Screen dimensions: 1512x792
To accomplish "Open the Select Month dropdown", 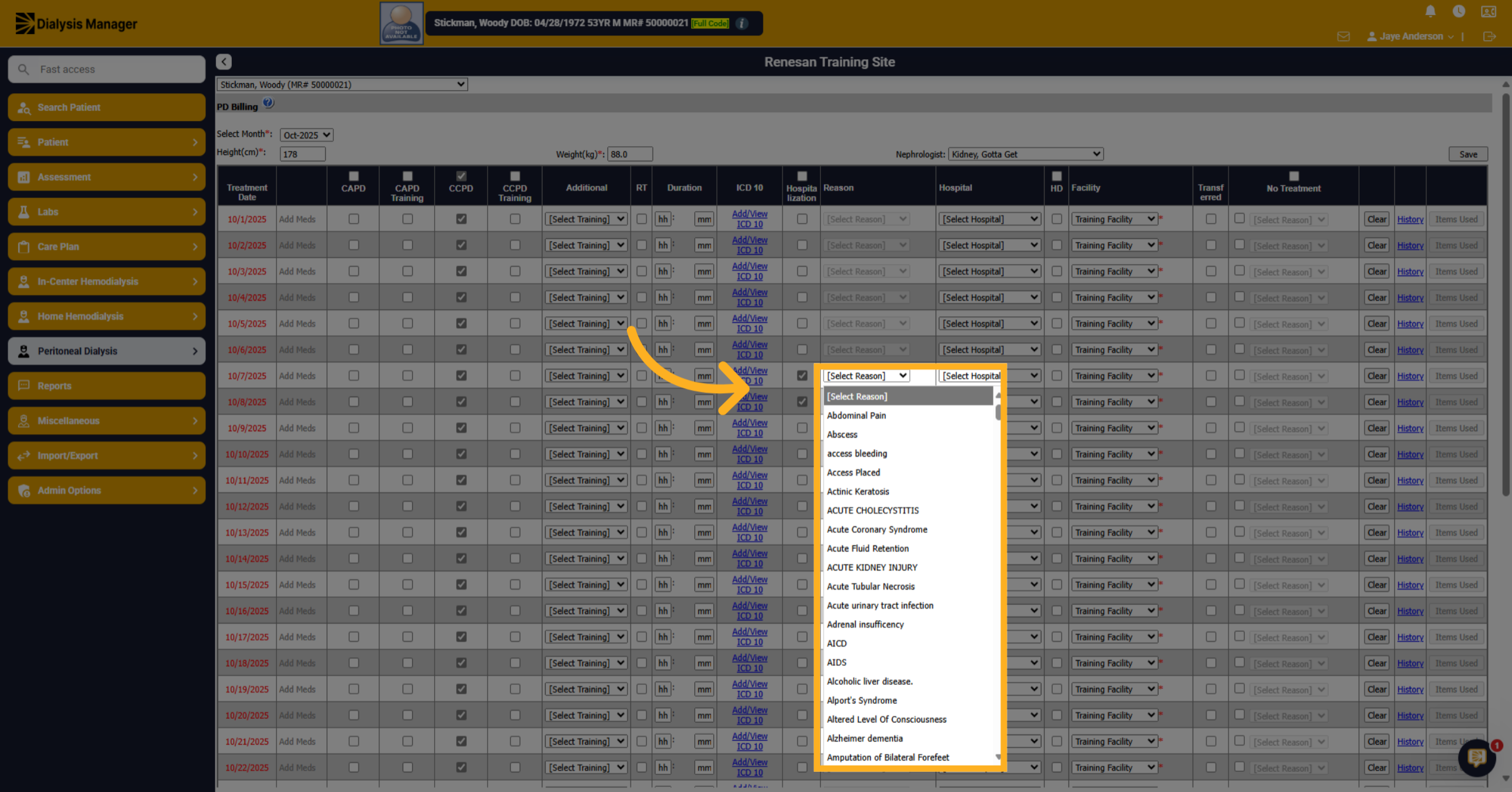I will tap(306, 135).
